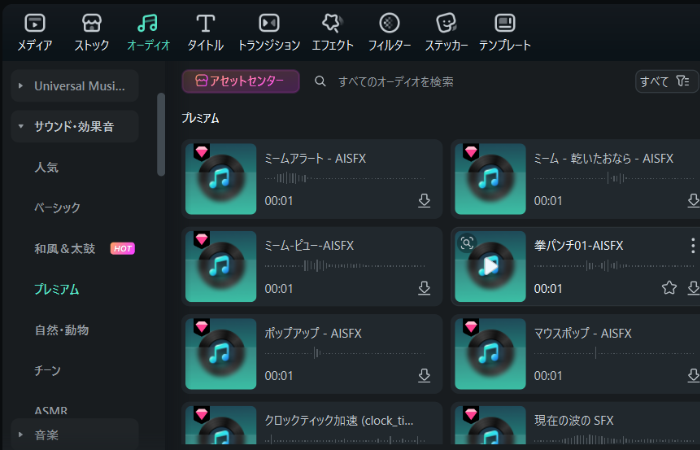This screenshot has height=450, width=700.
Task: Open the エフェクト tab
Action: (x=333, y=32)
